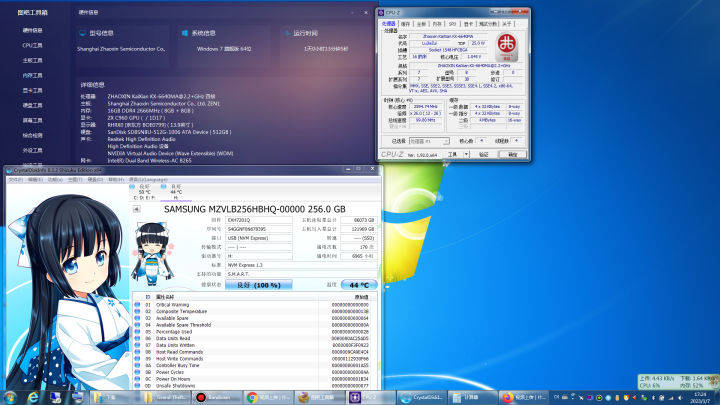720x405 pixels.
Task: Click the 硬件信息 sidebar entry in toolbox
Action: [33, 30]
